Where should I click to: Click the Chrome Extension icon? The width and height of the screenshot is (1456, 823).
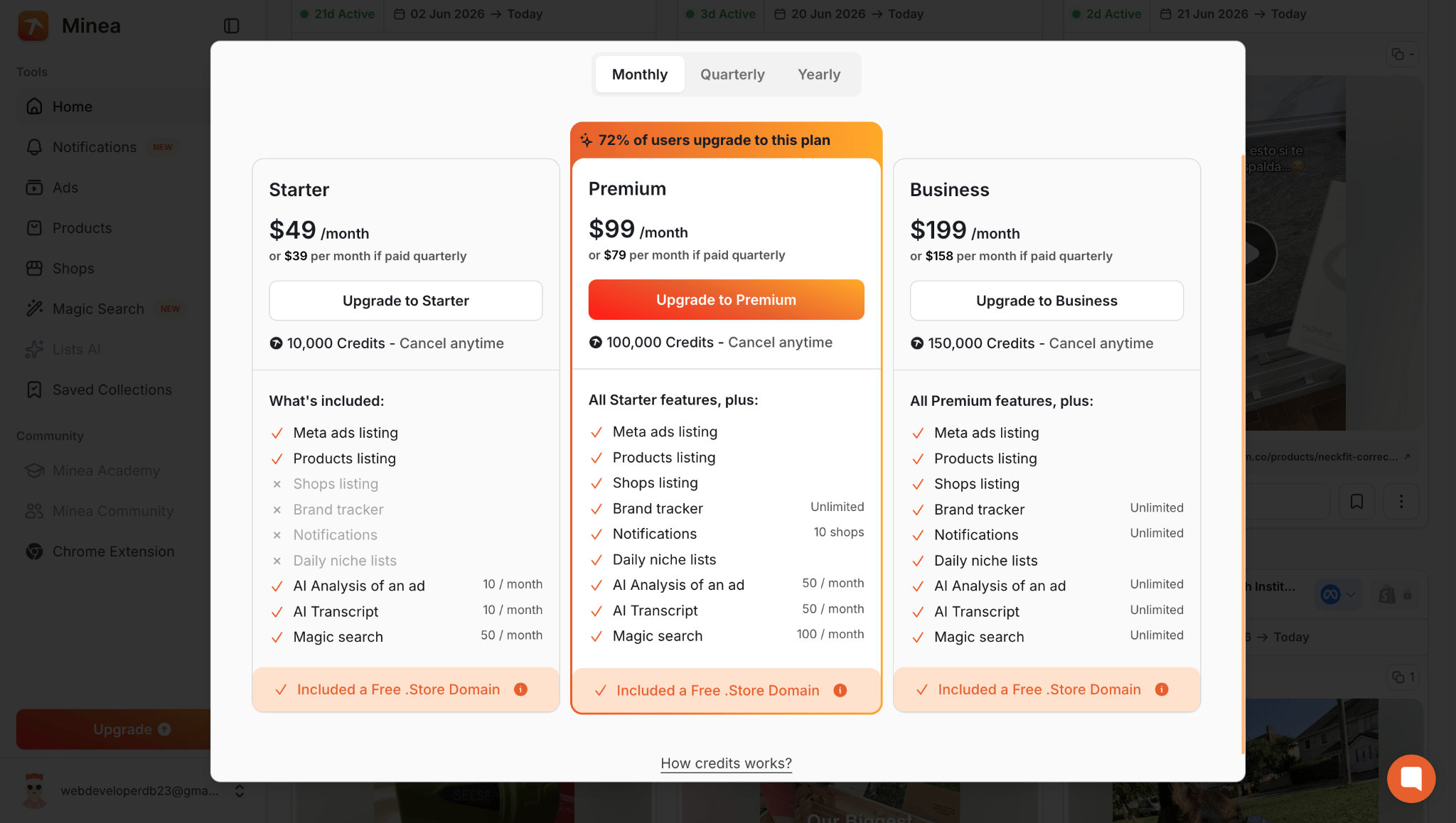(34, 552)
